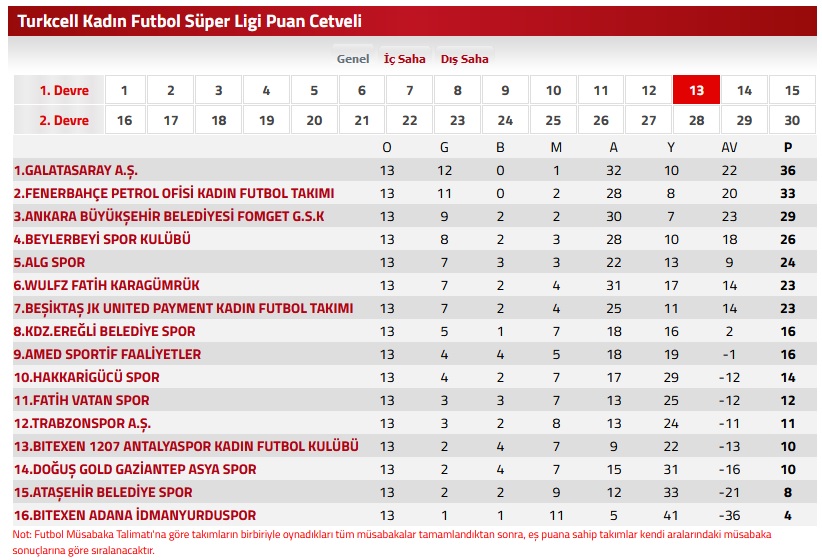Pick week 16 of the second half
This screenshot has width=822, height=560.
[124, 120]
